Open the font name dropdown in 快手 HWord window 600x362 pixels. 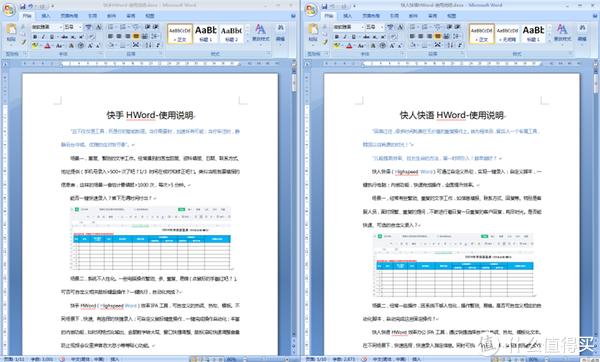[60, 27]
